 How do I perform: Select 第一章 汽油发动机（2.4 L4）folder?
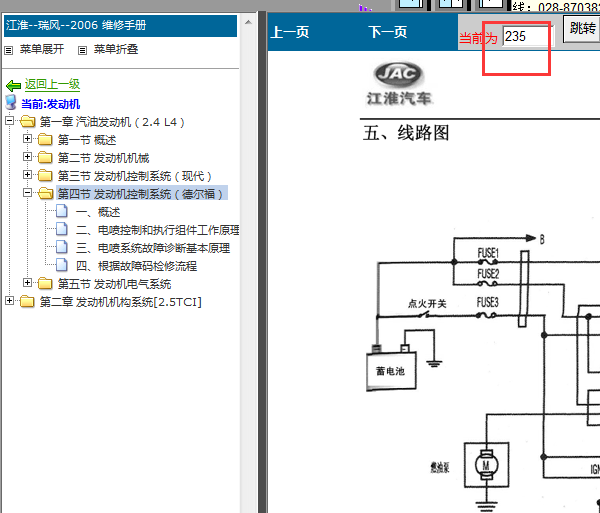coord(112,122)
